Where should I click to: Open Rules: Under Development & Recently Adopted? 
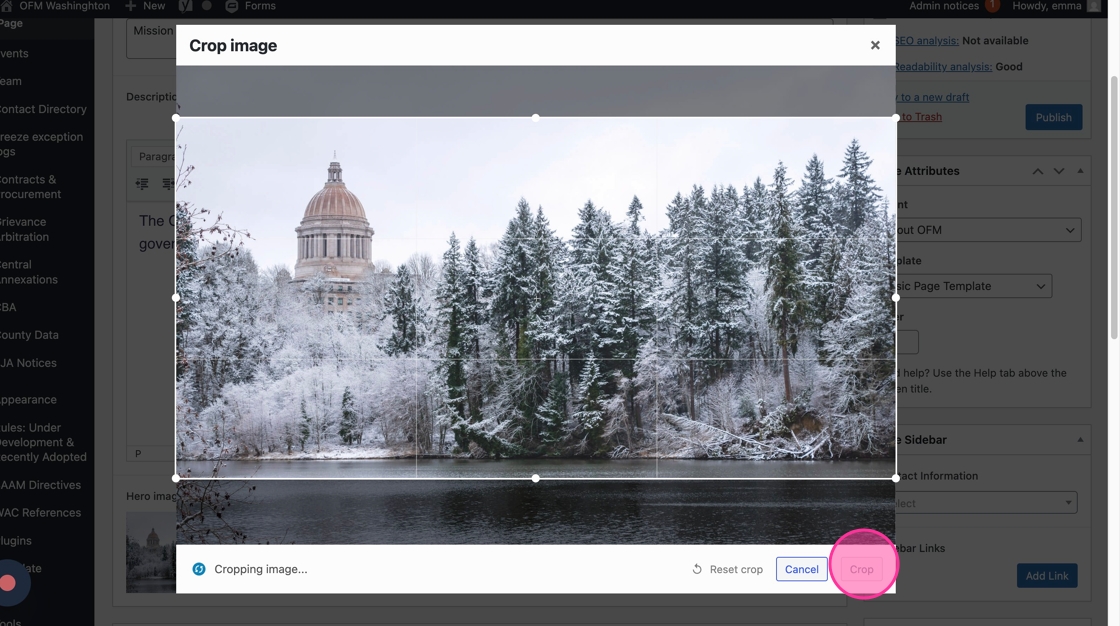43,442
